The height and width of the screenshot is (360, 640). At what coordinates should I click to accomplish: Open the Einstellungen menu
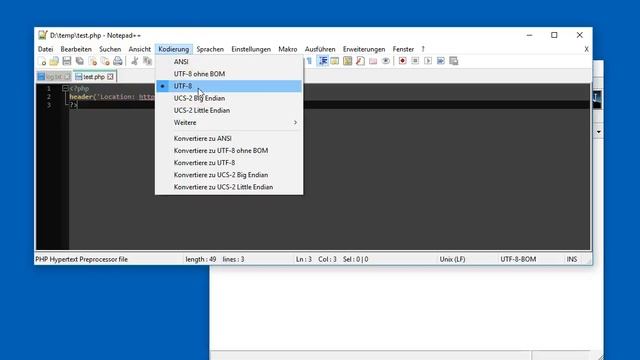point(251,49)
